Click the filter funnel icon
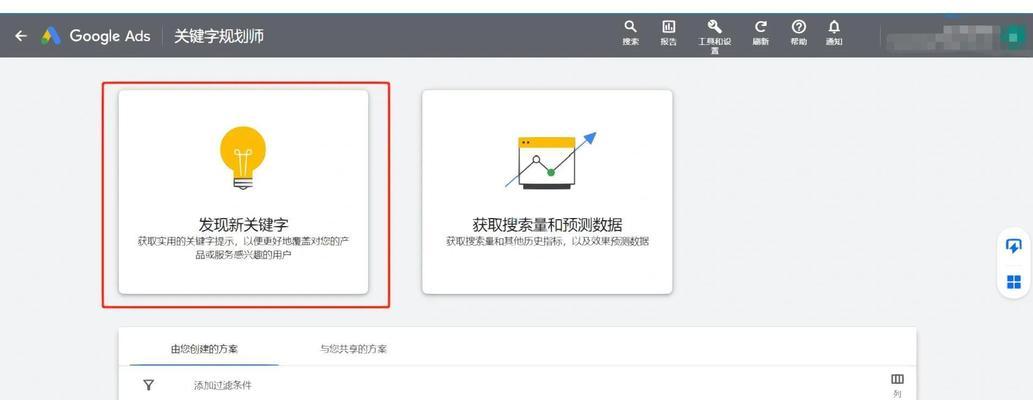Image resolution: width=1033 pixels, height=400 pixels. 149,385
